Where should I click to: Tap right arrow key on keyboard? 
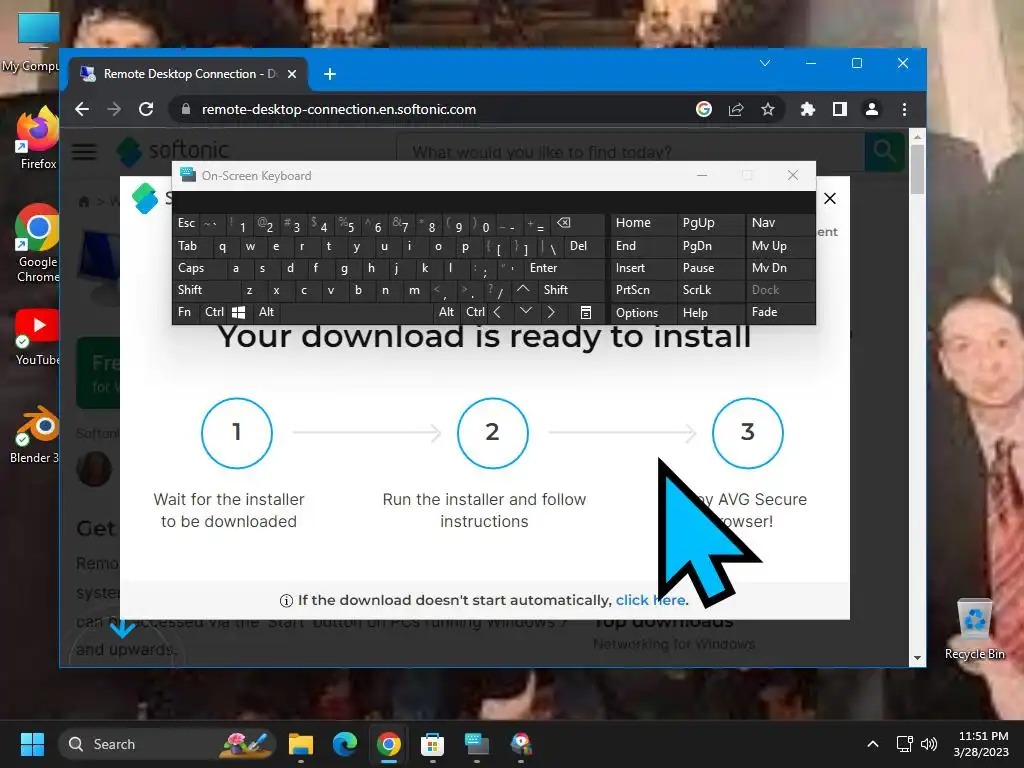click(551, 312)
